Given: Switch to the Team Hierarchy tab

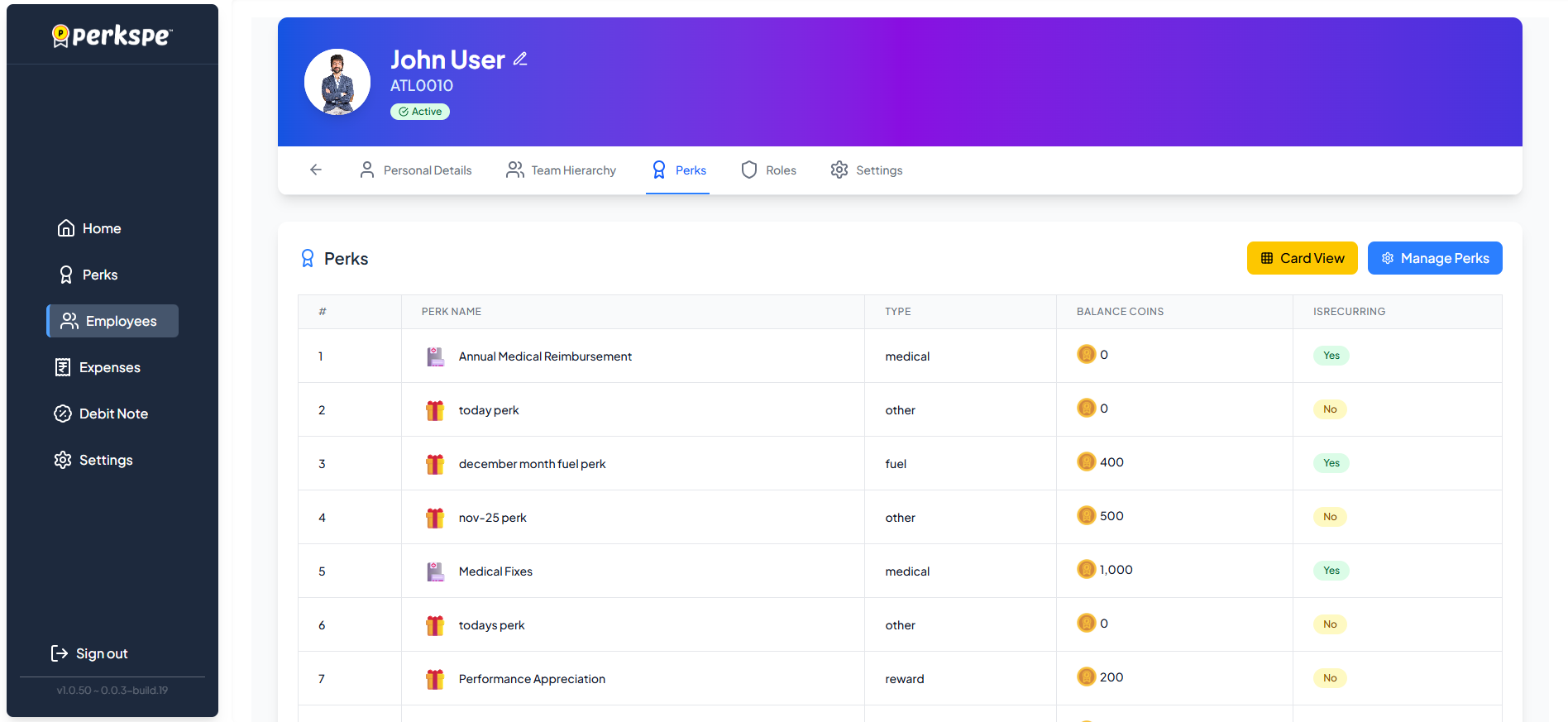Looking at the screenshot, I should click(562, 170).
